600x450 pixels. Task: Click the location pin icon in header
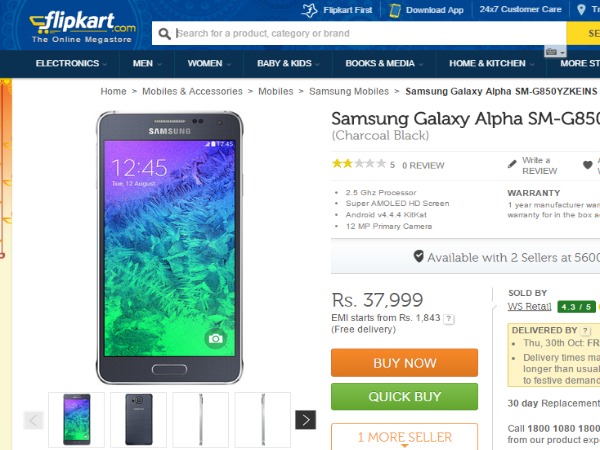(580, 10)
